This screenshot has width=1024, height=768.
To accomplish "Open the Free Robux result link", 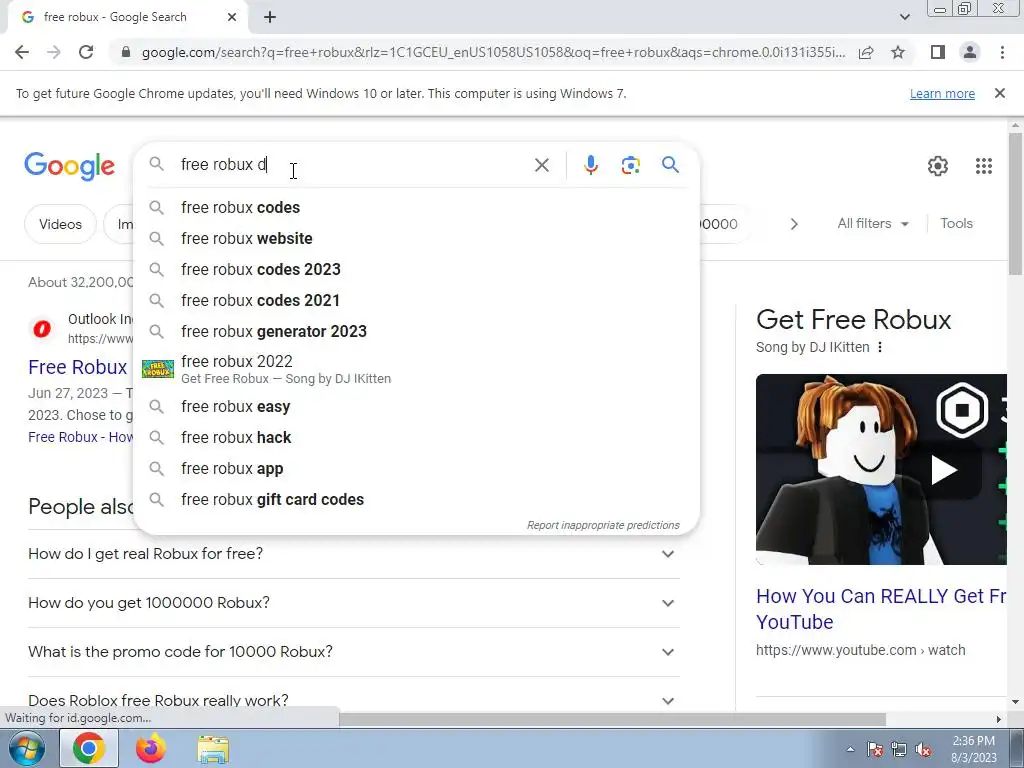I will click(78, 367).
